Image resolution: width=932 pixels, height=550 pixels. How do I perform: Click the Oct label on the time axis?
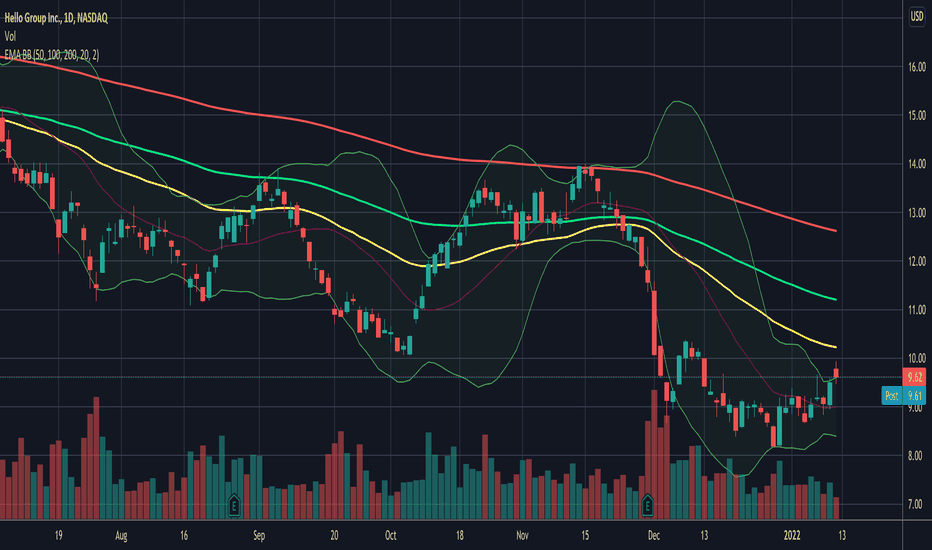391,535
